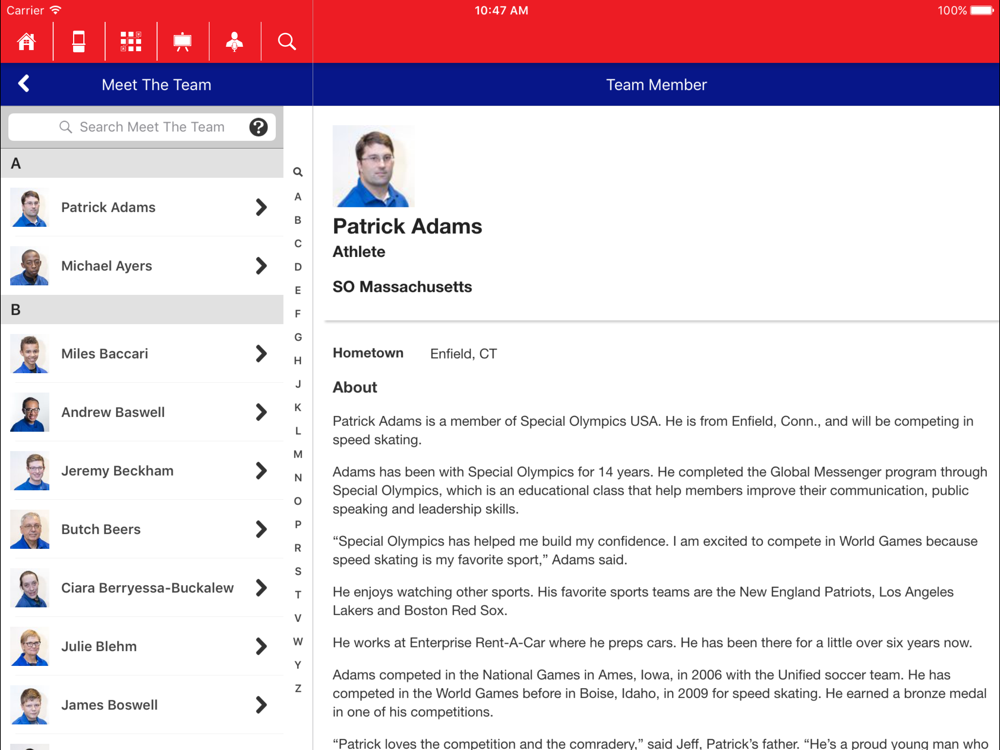Open Michael Ayers row chevron

tap(261, 266)
